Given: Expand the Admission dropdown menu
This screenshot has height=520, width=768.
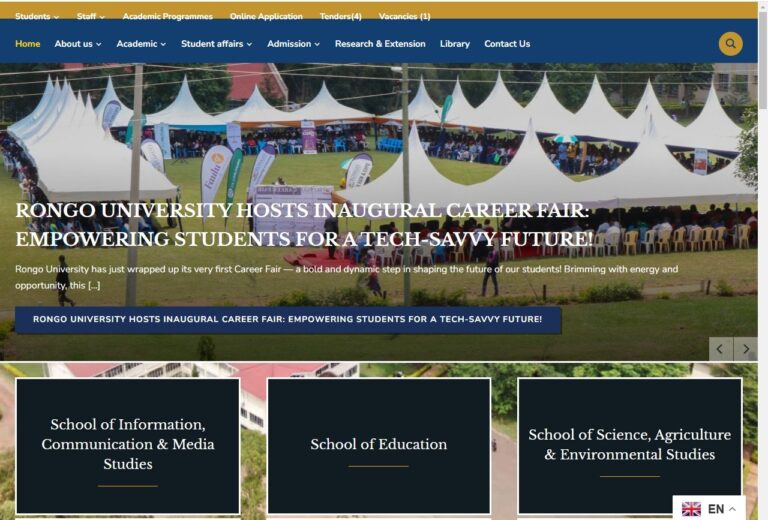Looking at the screenshot, I should [293, 44].
